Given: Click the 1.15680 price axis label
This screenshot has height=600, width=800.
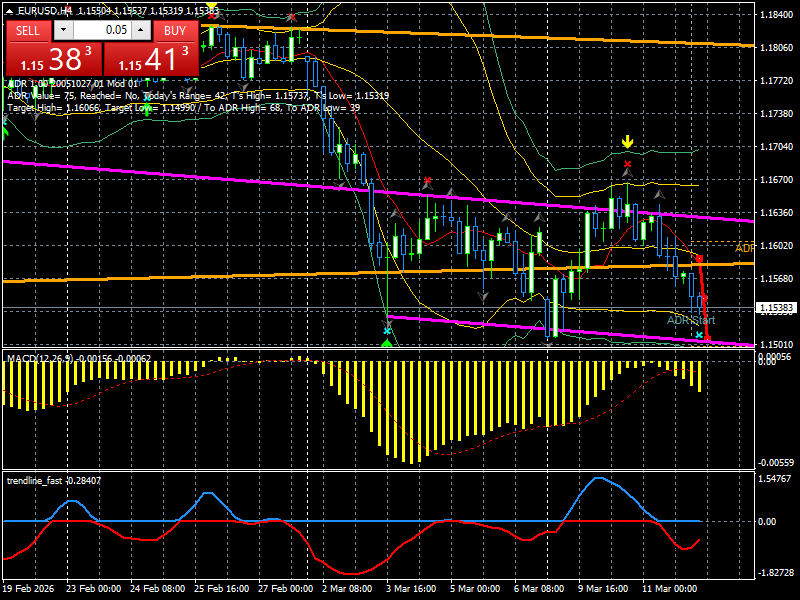Looking at the screenshot, I should [777, 279].
